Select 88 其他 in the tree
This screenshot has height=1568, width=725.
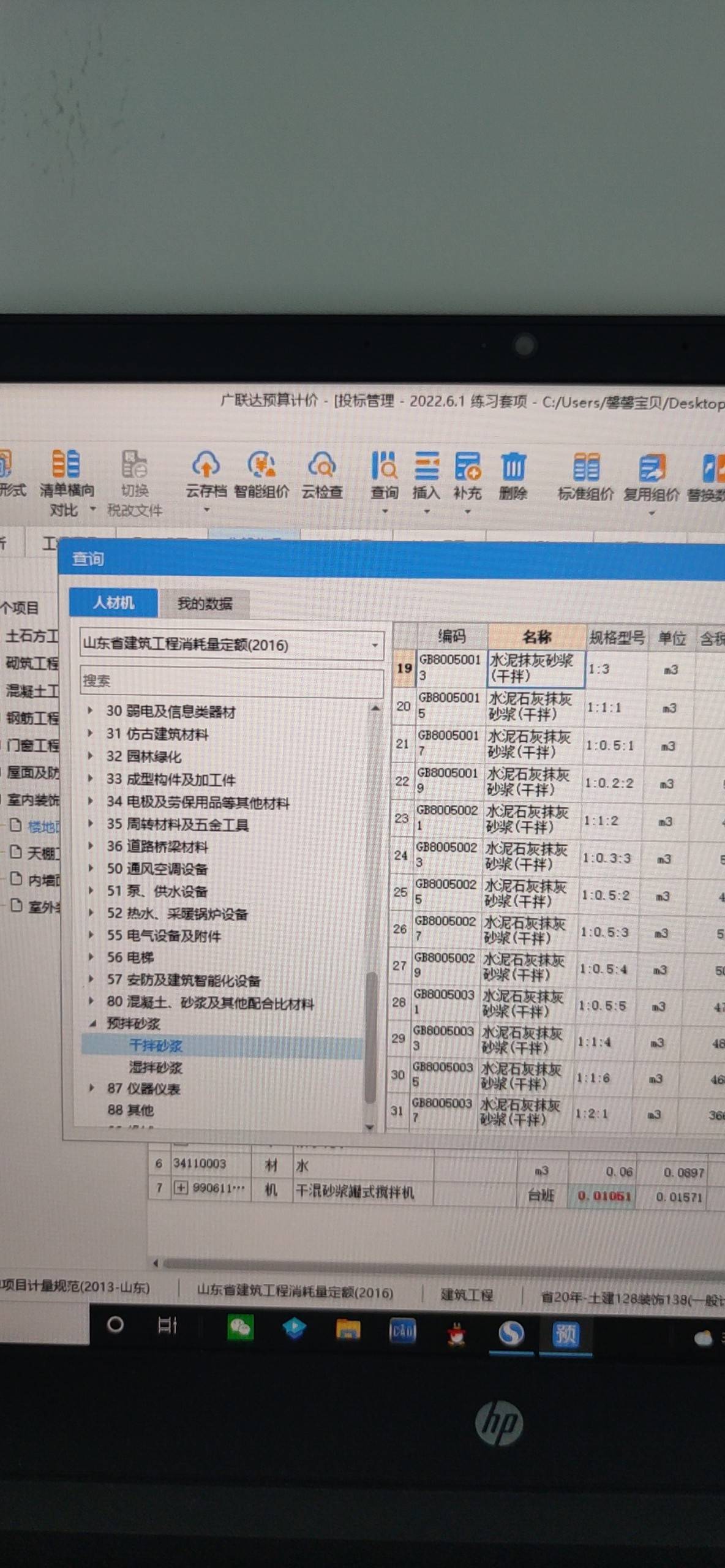130,1109
